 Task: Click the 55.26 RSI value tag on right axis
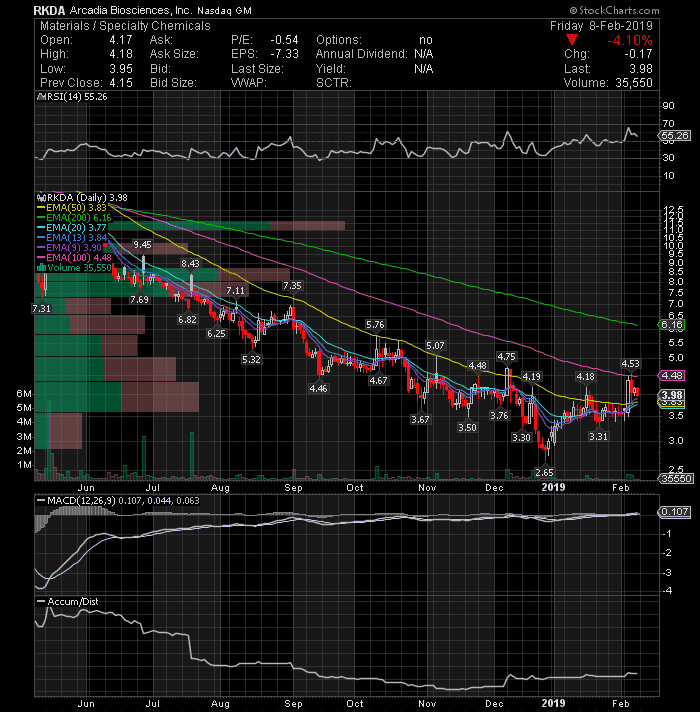tap(674, 135)
